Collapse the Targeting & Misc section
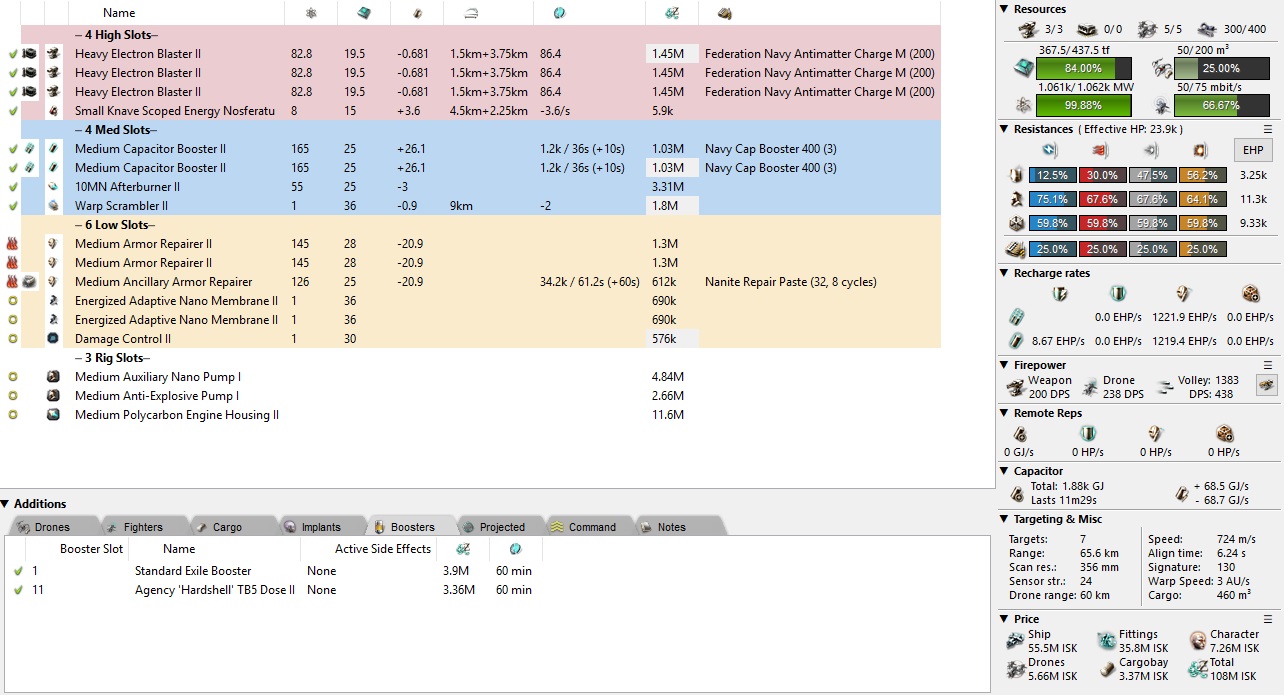Screen dimensions: 1284x695 click(1005, 519)
